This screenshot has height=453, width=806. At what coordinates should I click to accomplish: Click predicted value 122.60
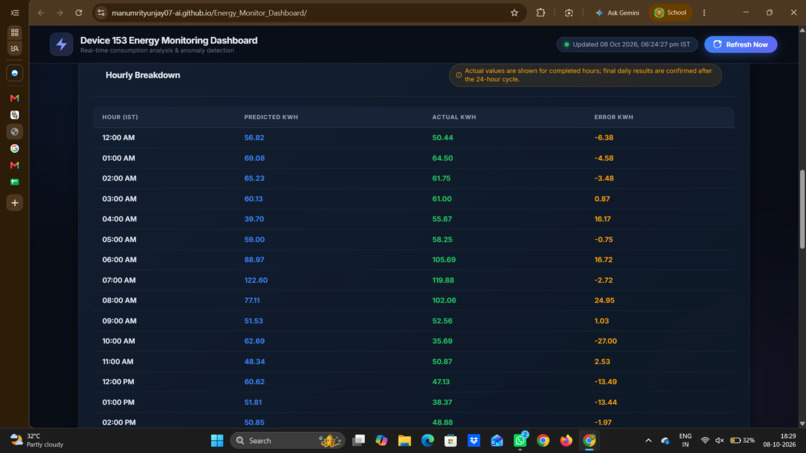(255, 280)
